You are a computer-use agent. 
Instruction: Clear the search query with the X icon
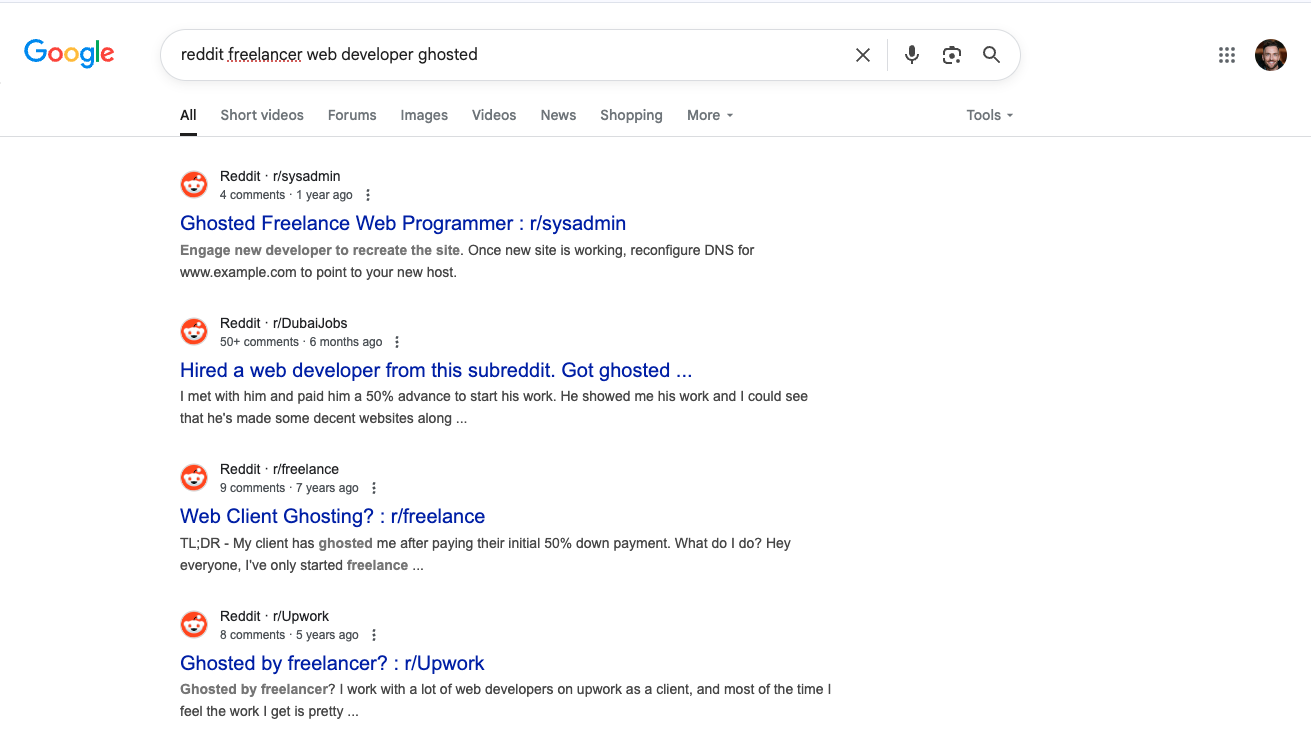tap(862, 55)
